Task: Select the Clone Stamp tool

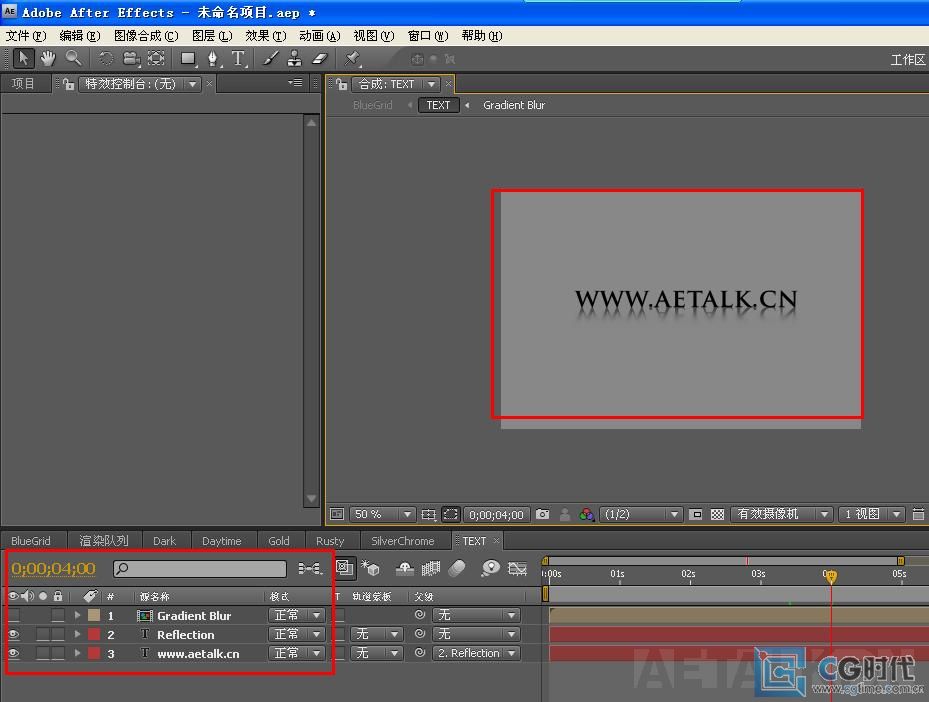Action: click(x=294, y=58)
